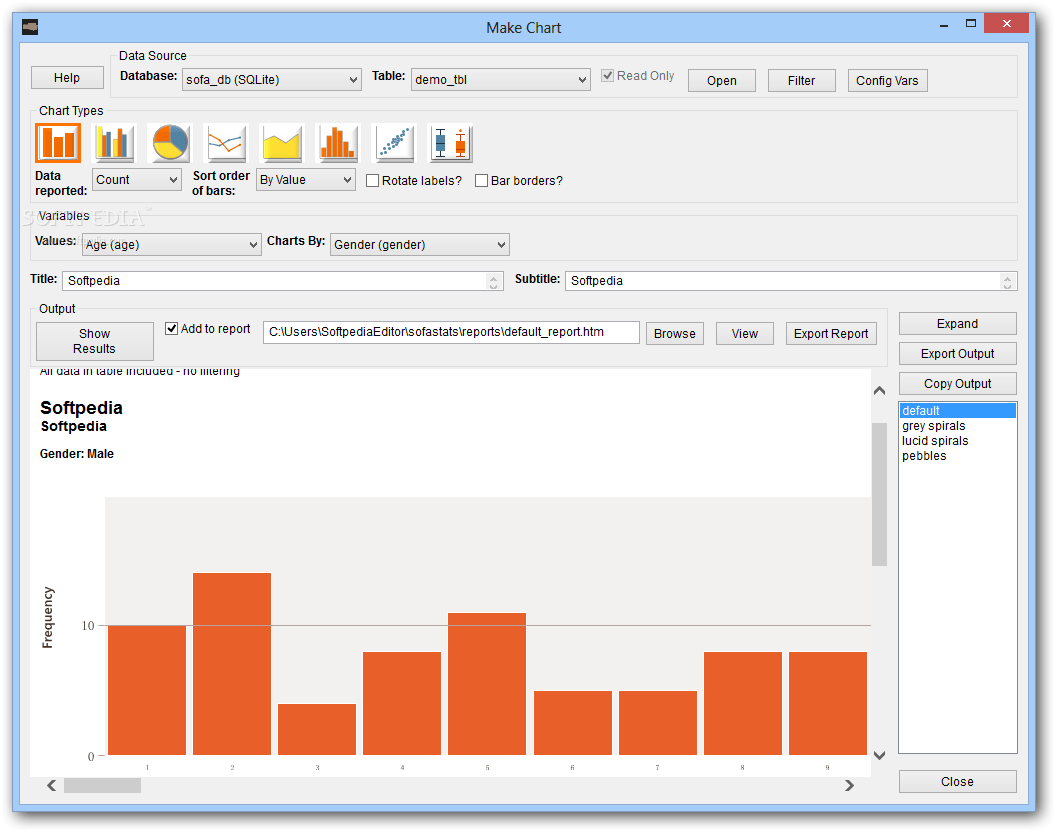
Task: Click the Filter button
Action: click(801, 80)
